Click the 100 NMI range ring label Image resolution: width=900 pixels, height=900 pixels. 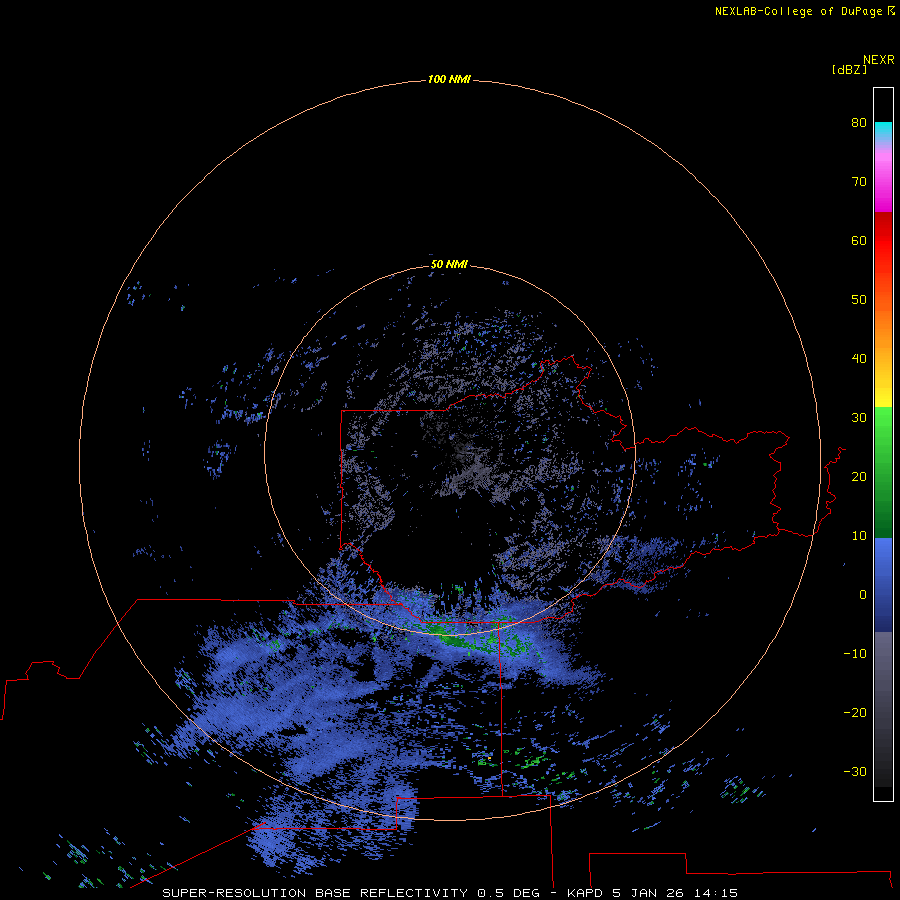(x=449, y=79)
